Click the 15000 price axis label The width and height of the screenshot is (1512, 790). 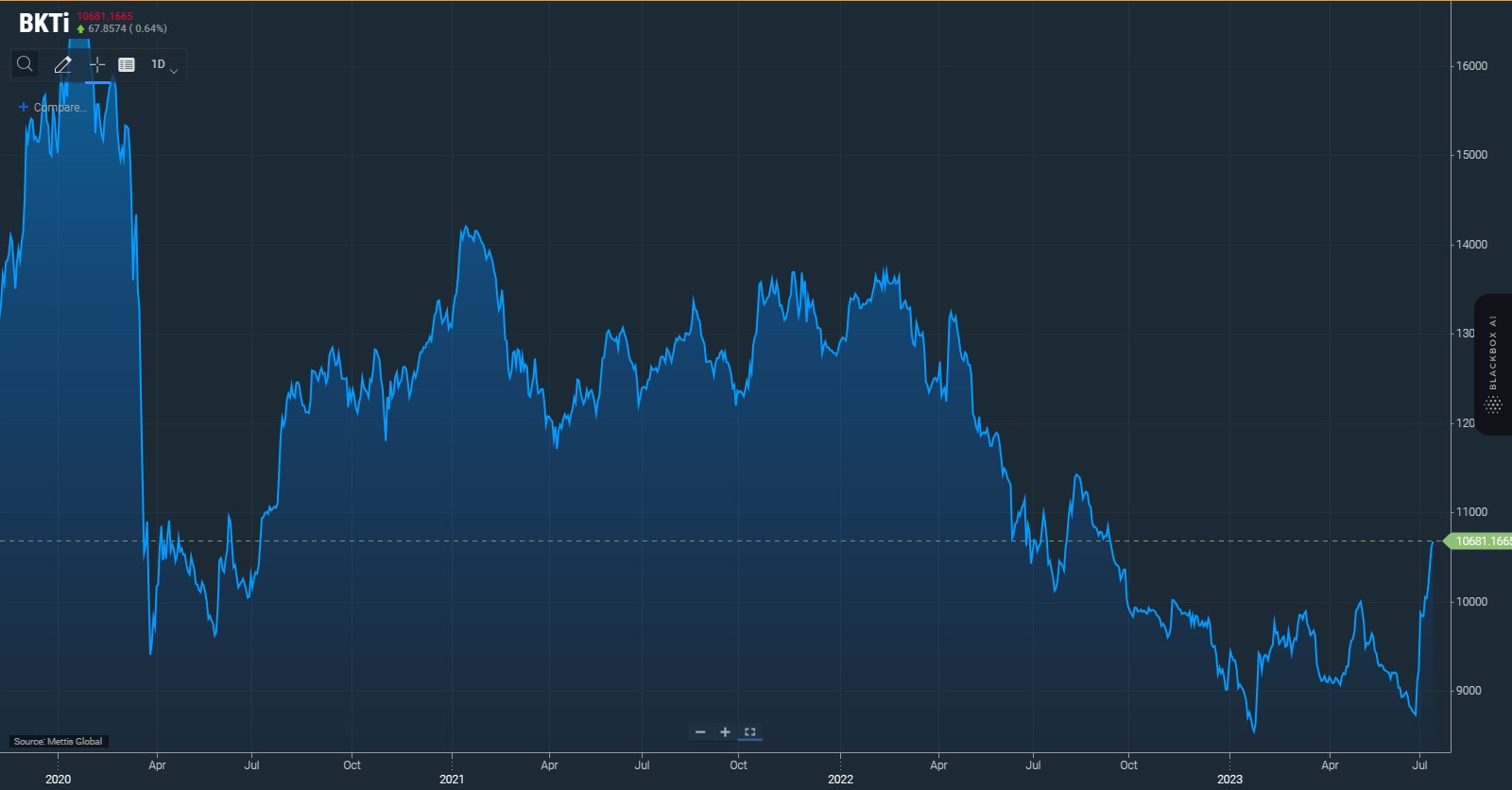(x=1471, y=155)
